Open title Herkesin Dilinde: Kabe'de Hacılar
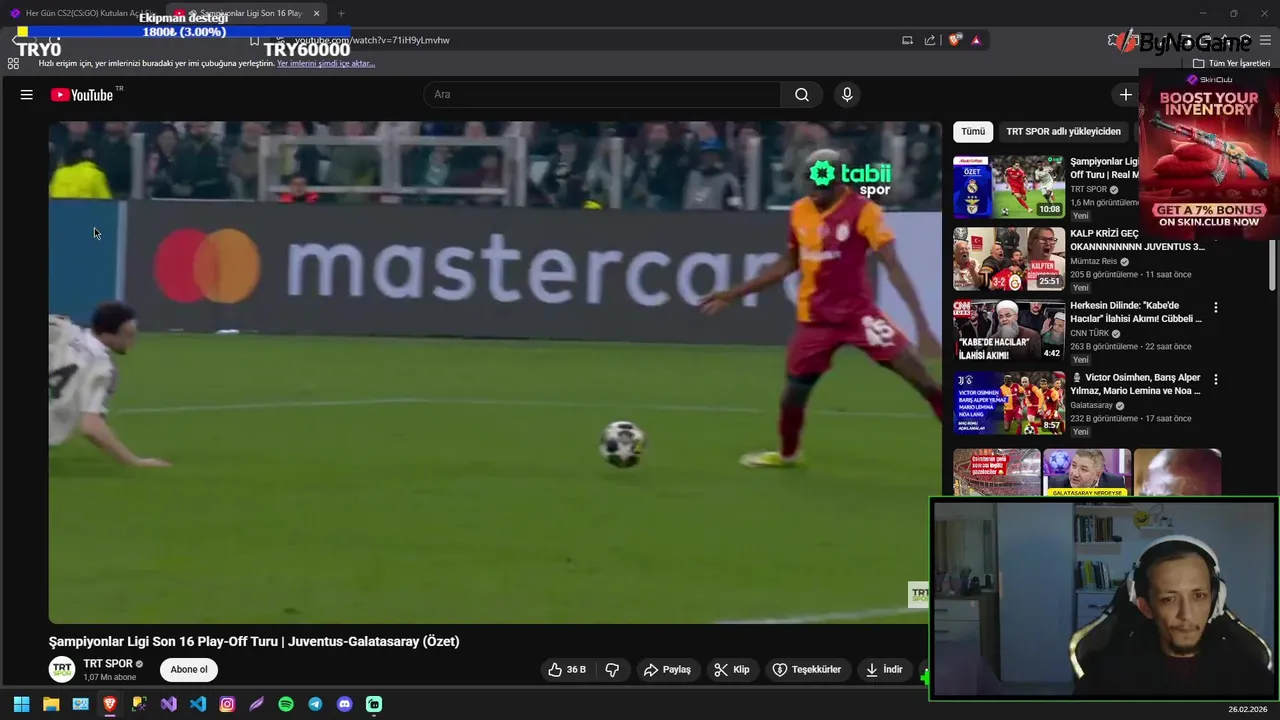This screenshot has height=720, width=1280. (1136, 312)
